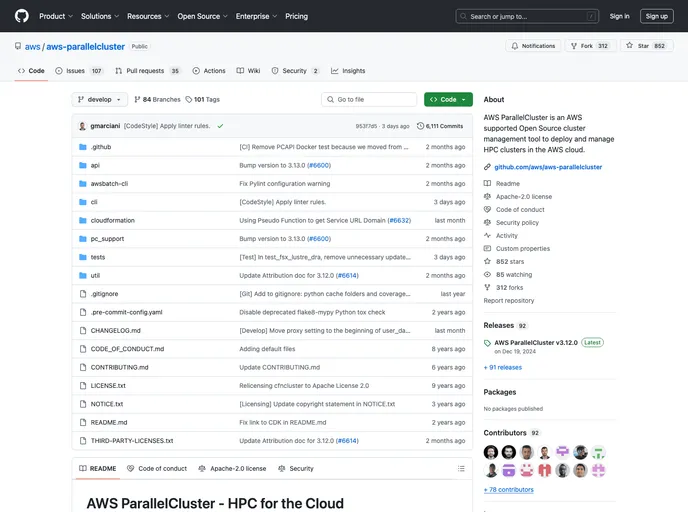Open the develop branch dropdown
Viewport: 688px width, 512px height.
100,100
